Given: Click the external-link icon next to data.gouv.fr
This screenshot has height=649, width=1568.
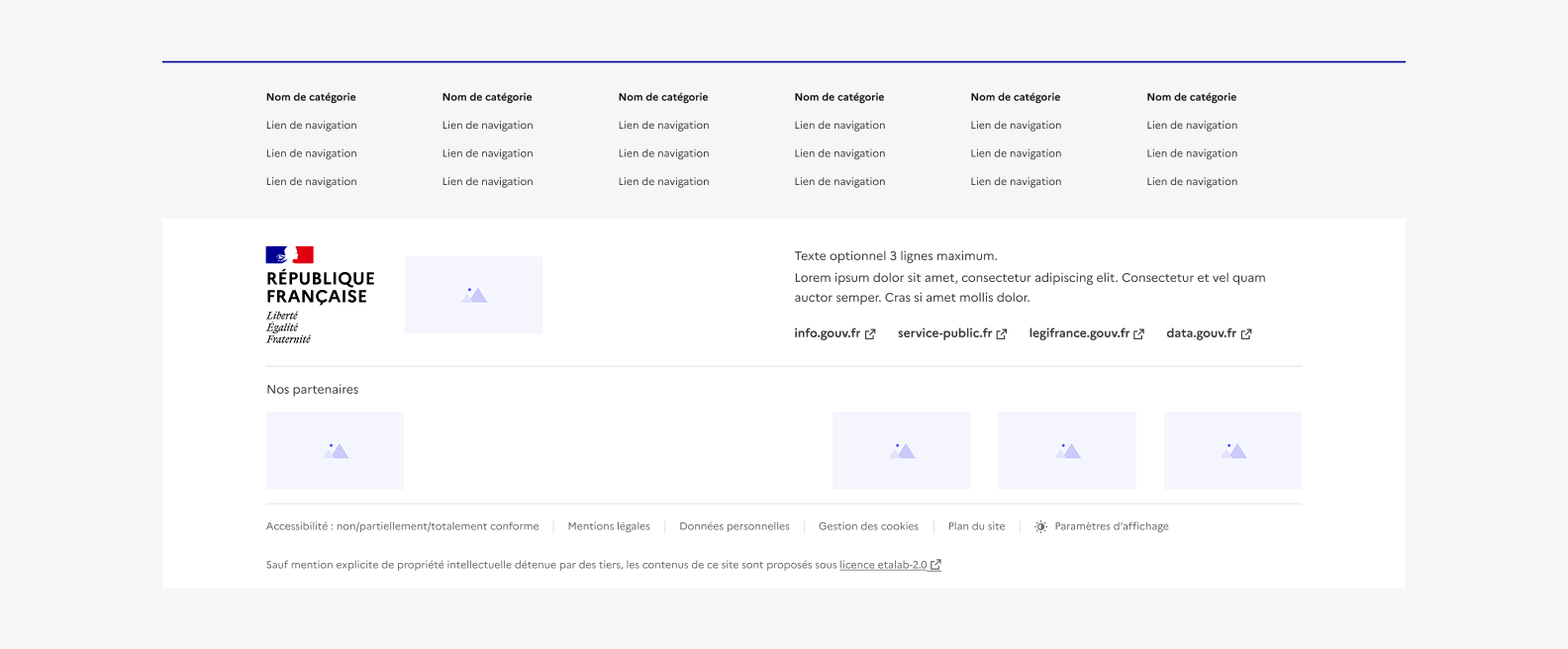Looking at the screenshot, I should point(1246,334).
